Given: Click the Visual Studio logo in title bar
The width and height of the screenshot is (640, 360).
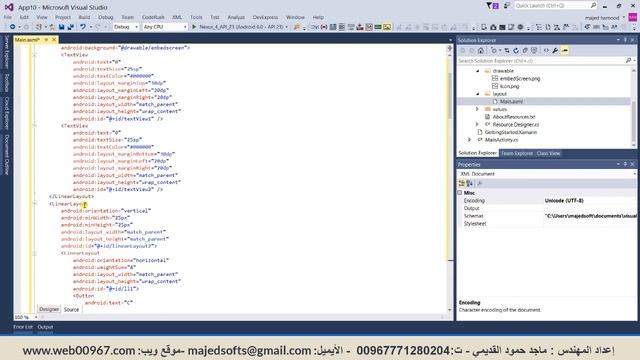Looking at the screenshot, I should point(9,7).
